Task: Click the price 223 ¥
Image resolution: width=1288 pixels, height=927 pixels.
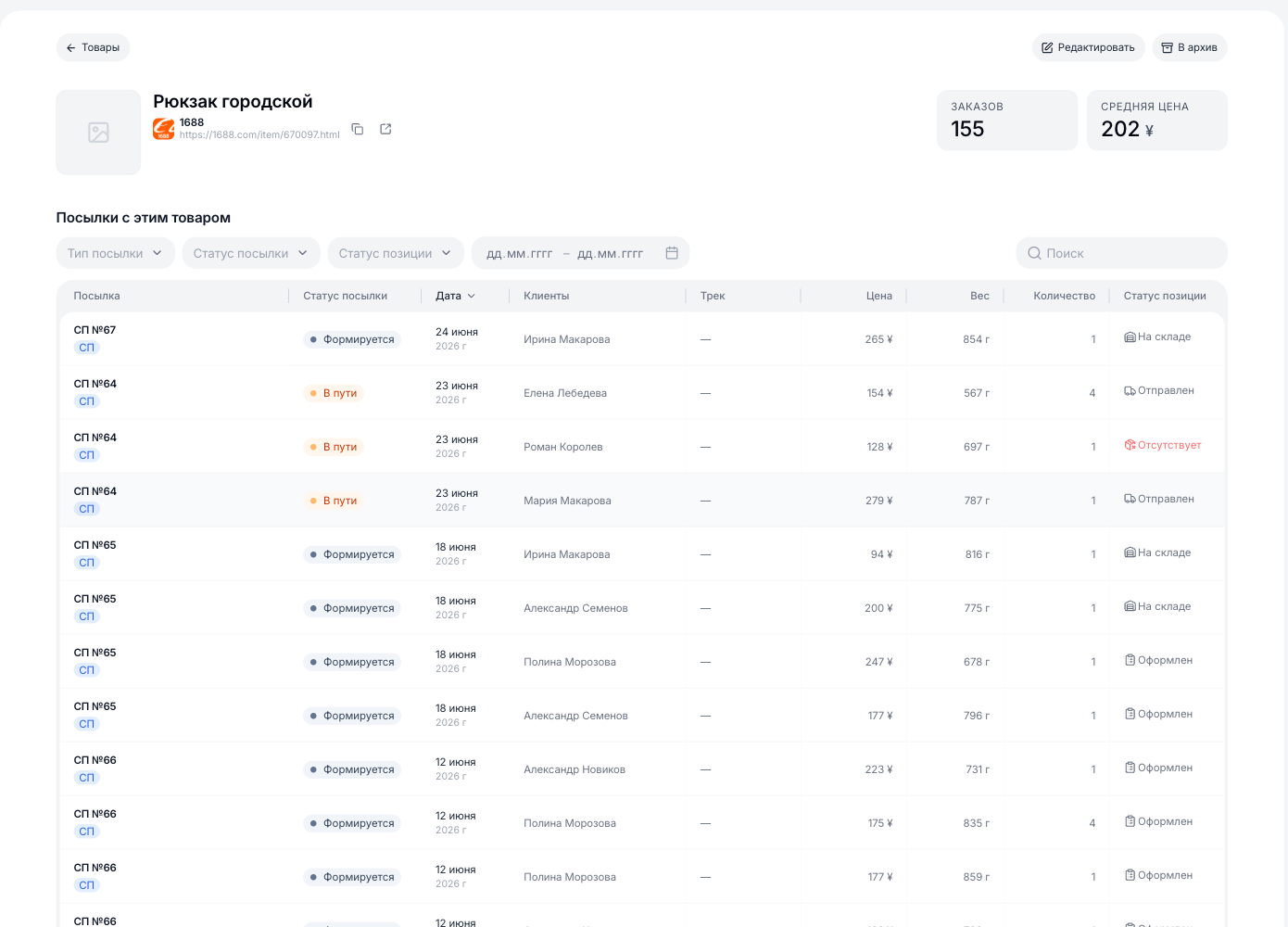Action: [x=878, y=769]
